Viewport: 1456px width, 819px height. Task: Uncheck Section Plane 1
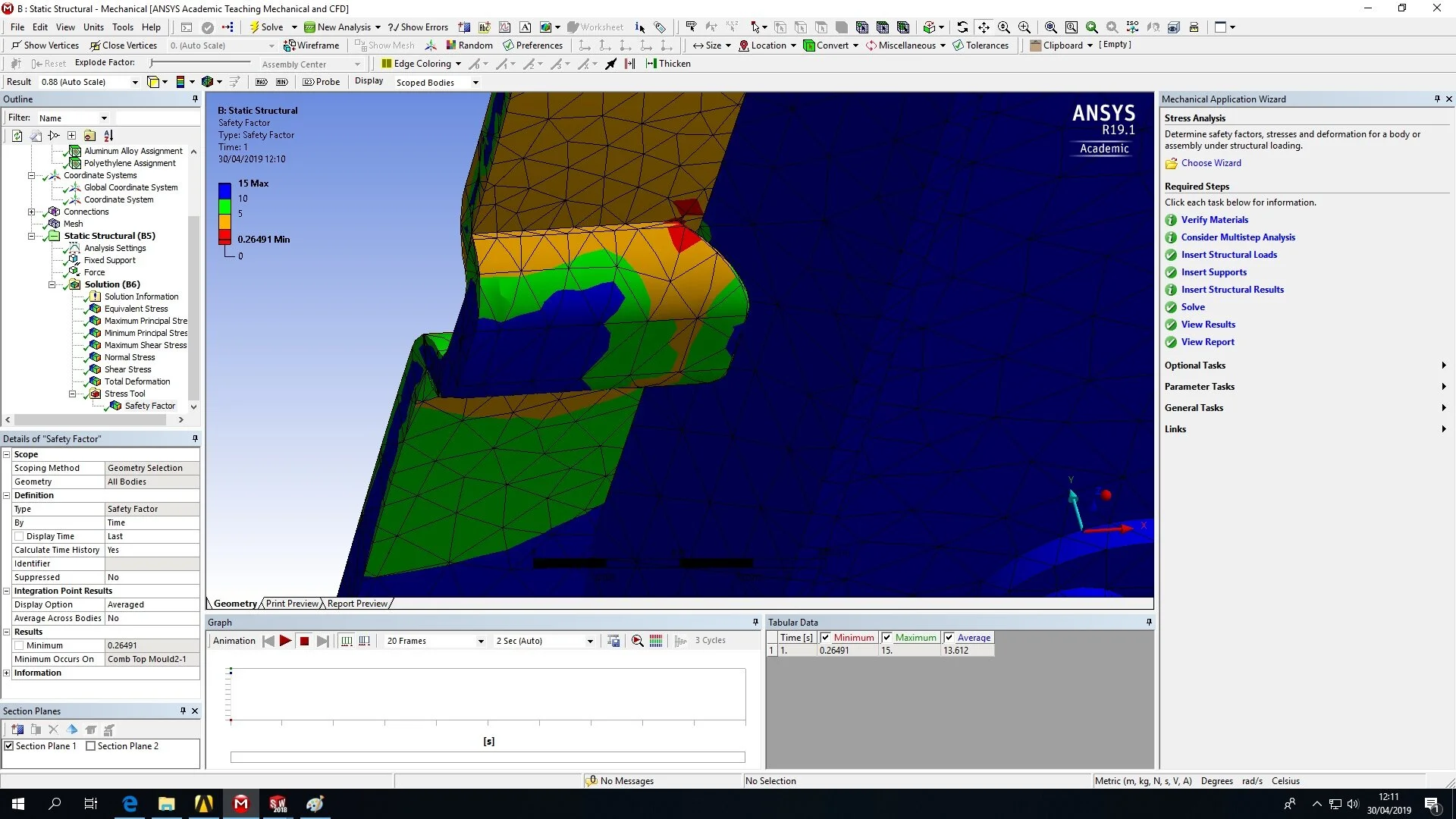(x=9, y=746)
